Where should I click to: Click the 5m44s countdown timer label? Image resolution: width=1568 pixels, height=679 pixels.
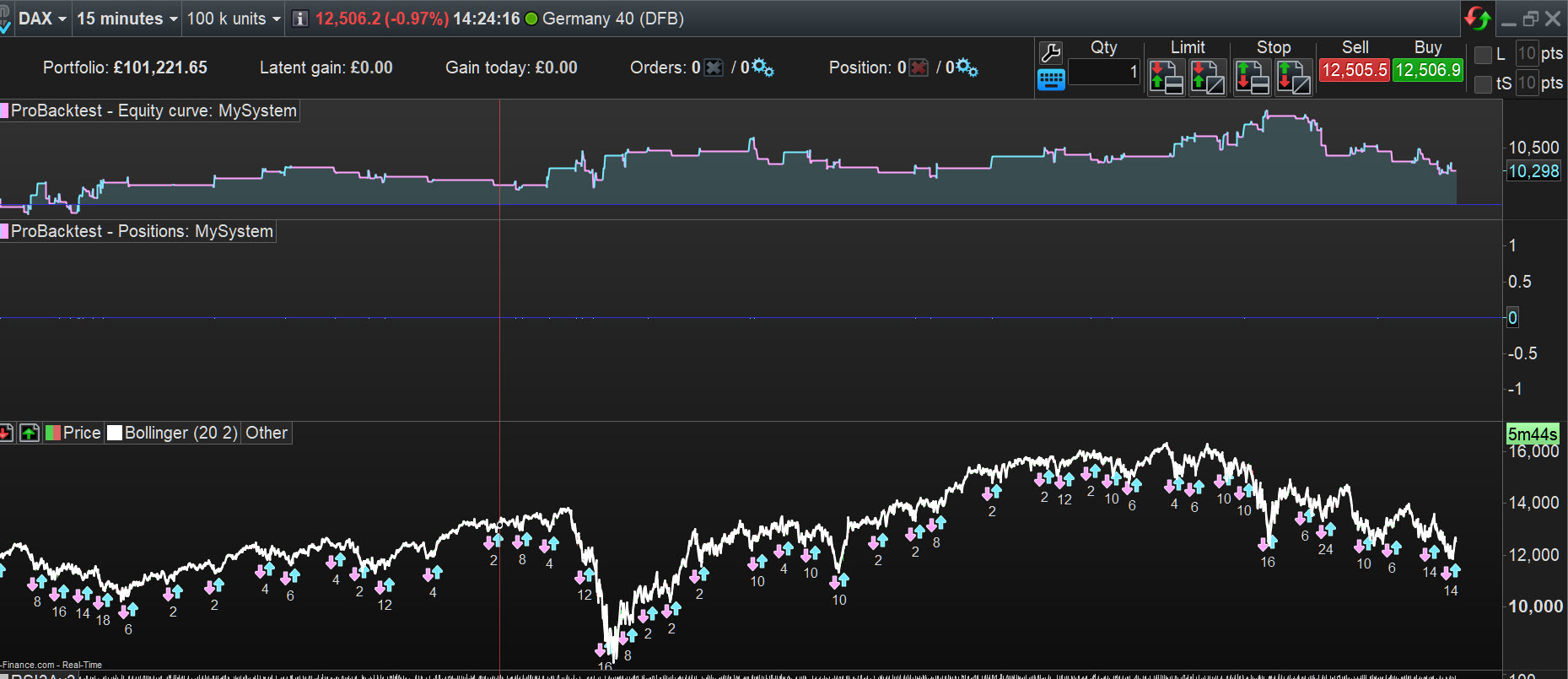point(1533,434)
